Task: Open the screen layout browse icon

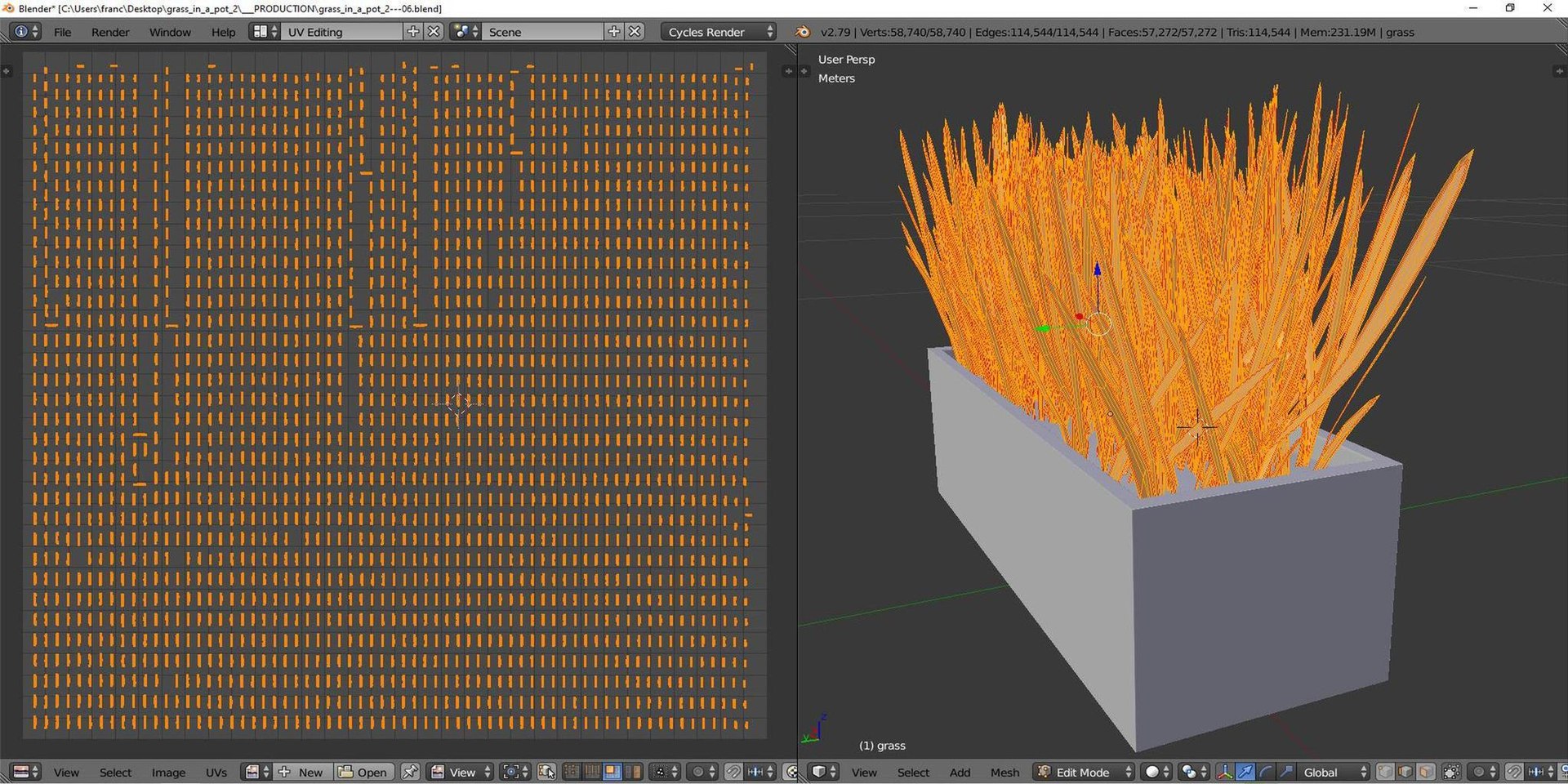Action: point(264,32)
